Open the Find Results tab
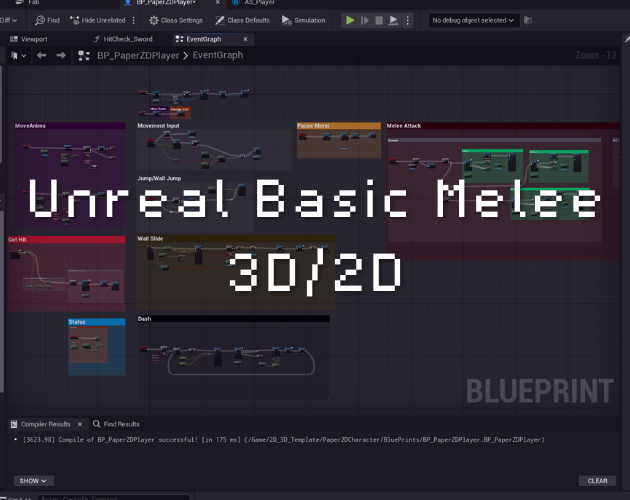Image resolution: width=630 pixels, height=500 pixels. pyautogui.click(x=116, y=424)
